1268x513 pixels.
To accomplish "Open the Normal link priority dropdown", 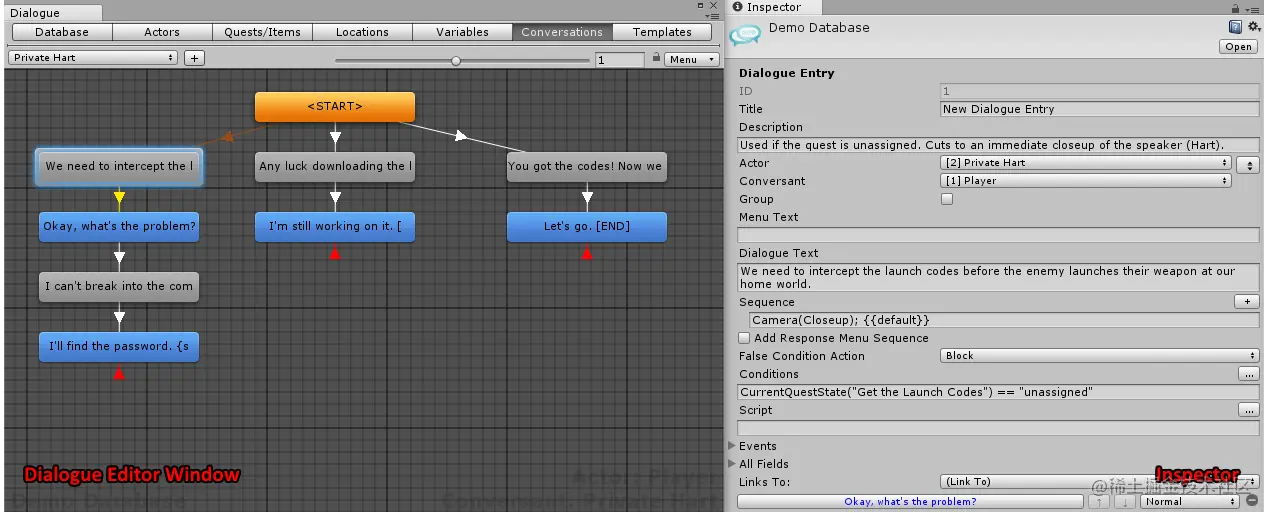I will coord(1191,501).
